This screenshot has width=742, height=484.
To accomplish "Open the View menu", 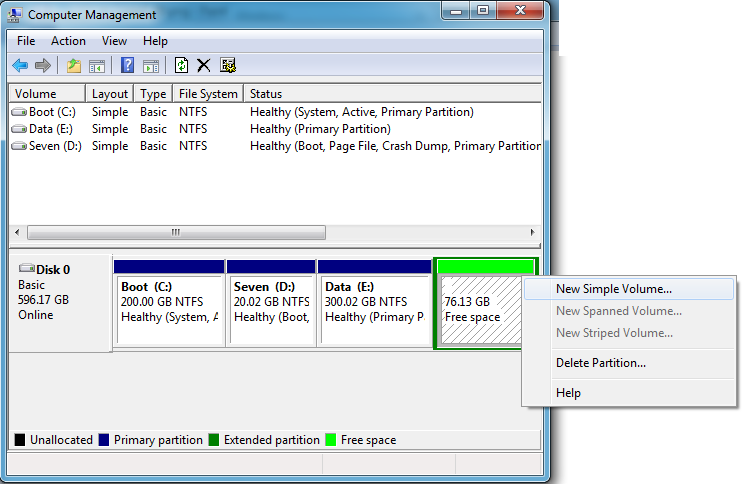I will coord(114,41).
